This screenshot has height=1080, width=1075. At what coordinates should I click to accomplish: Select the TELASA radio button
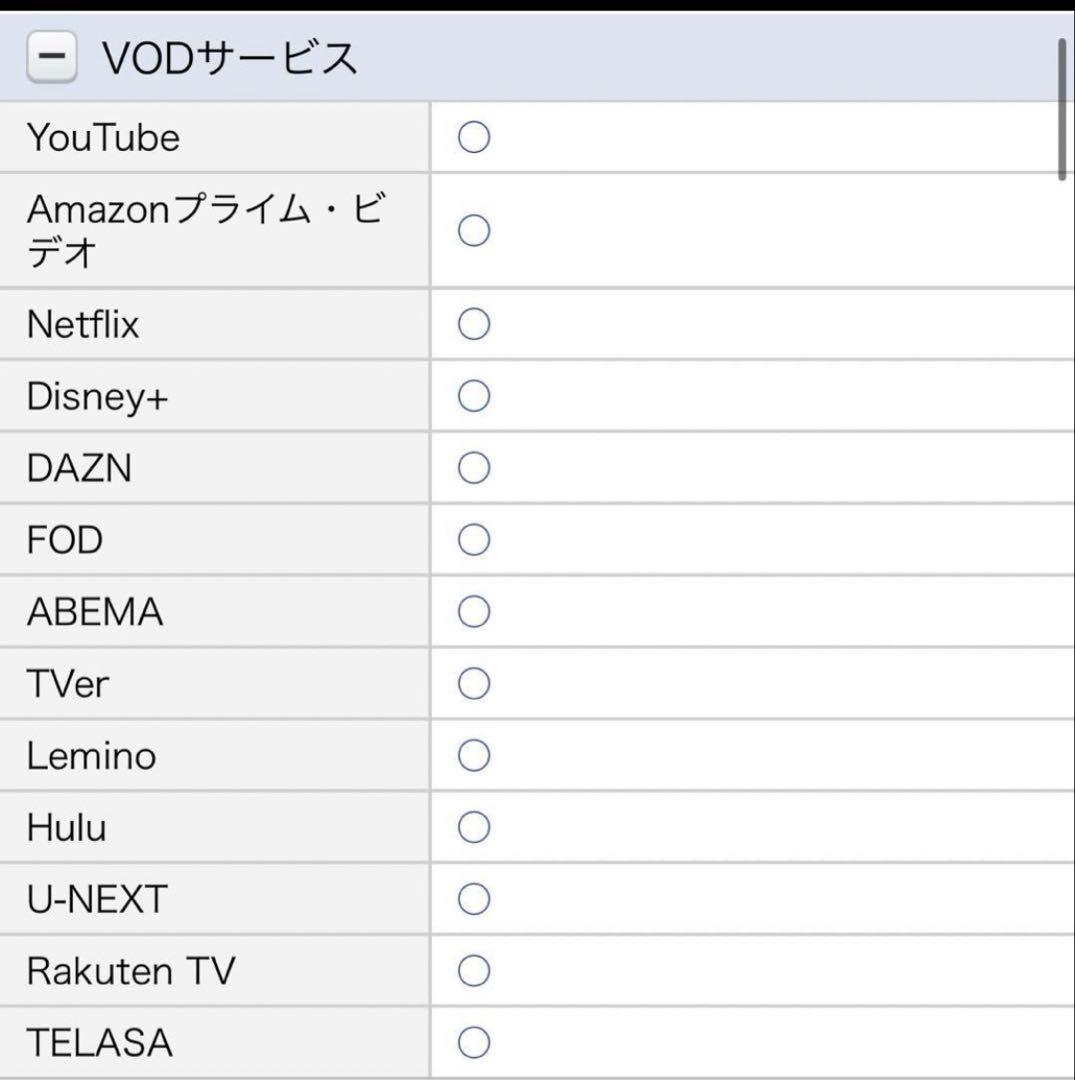(x=471, y=1042)
